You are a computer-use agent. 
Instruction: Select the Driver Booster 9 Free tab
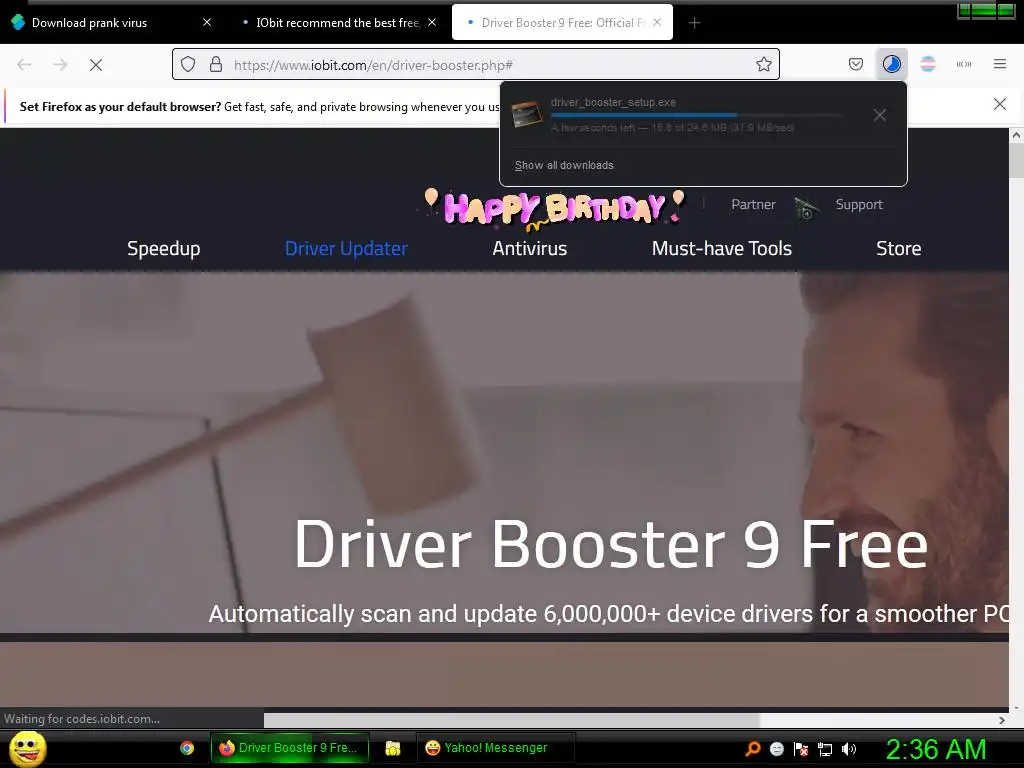click(x=562, y=23)
